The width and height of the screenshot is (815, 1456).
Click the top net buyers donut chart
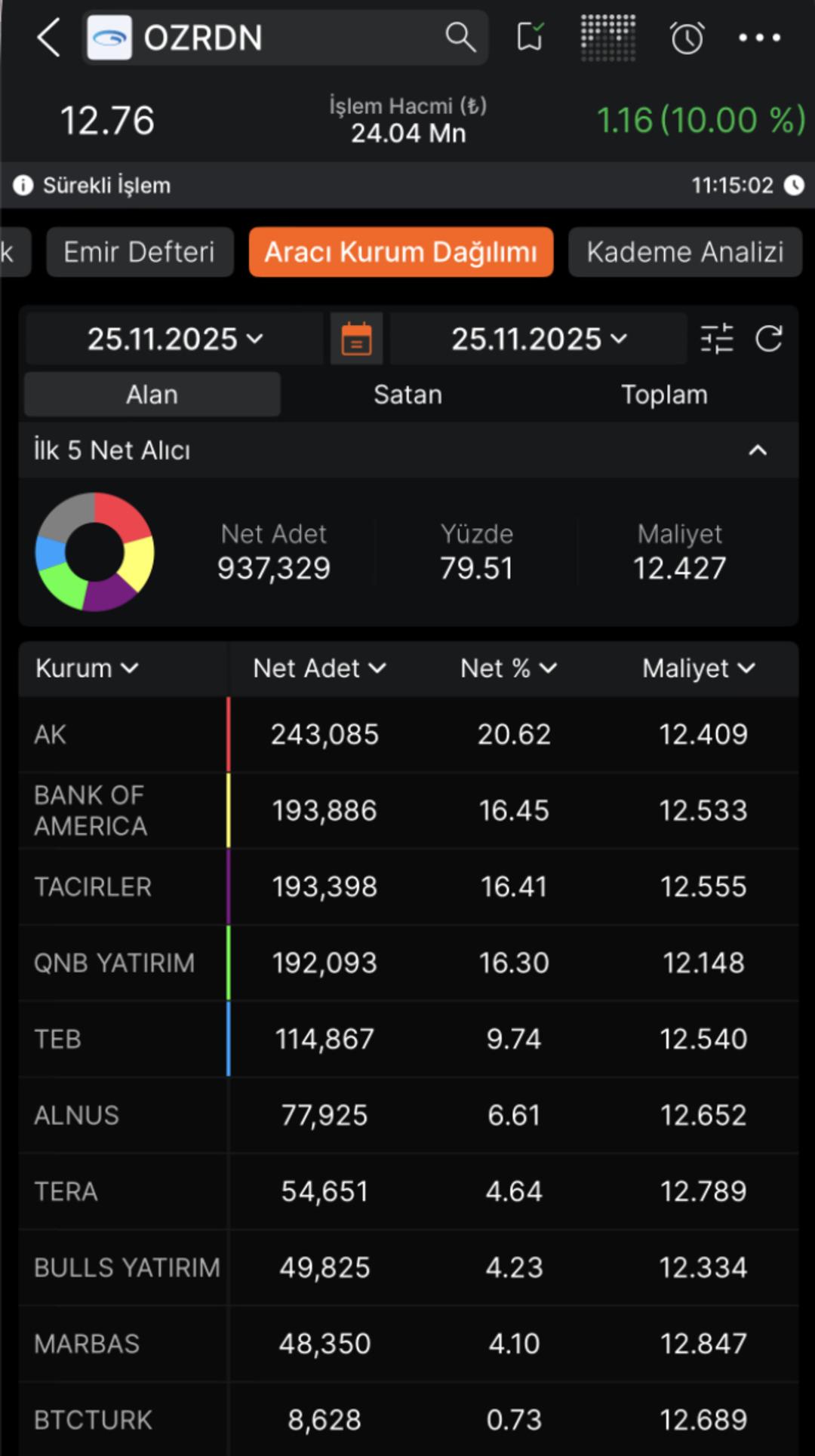(95, 552)
